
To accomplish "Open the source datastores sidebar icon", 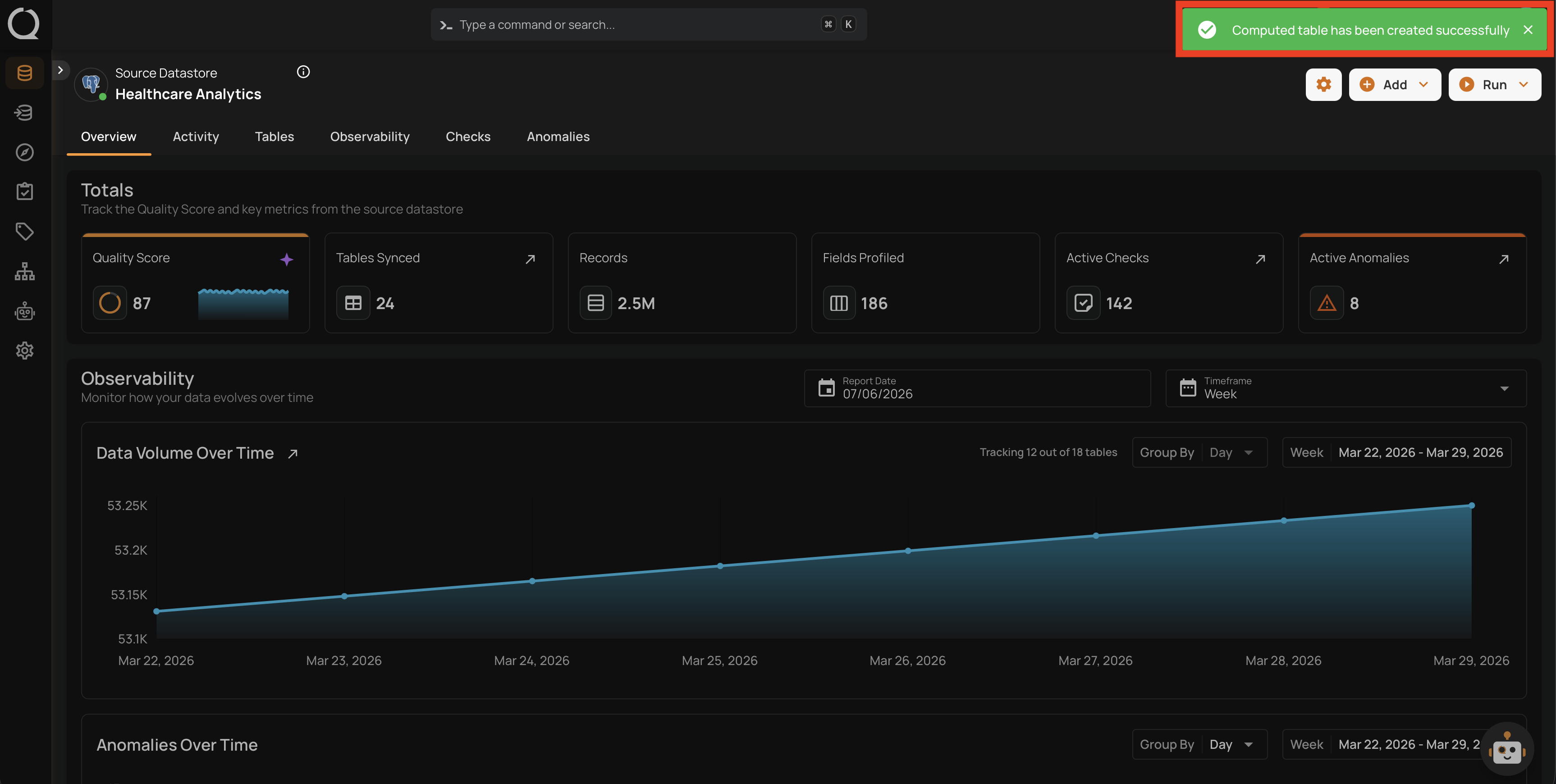I will [x=25, y=73].
